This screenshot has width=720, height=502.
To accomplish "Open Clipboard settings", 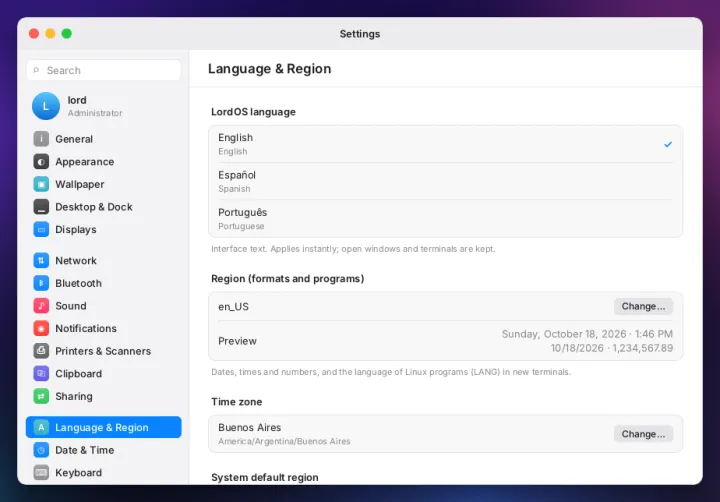I will point(103,373).
